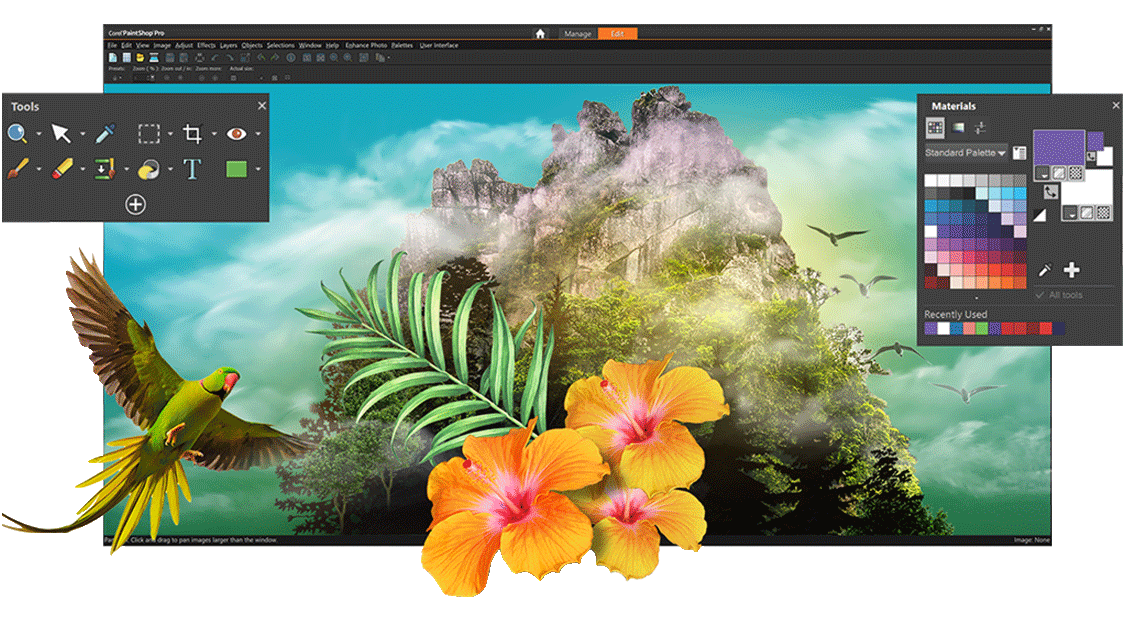Screen dimensions: 1125x633
Task: Enable the All tools checkbox in Materials
Action: pos(1040,295)
